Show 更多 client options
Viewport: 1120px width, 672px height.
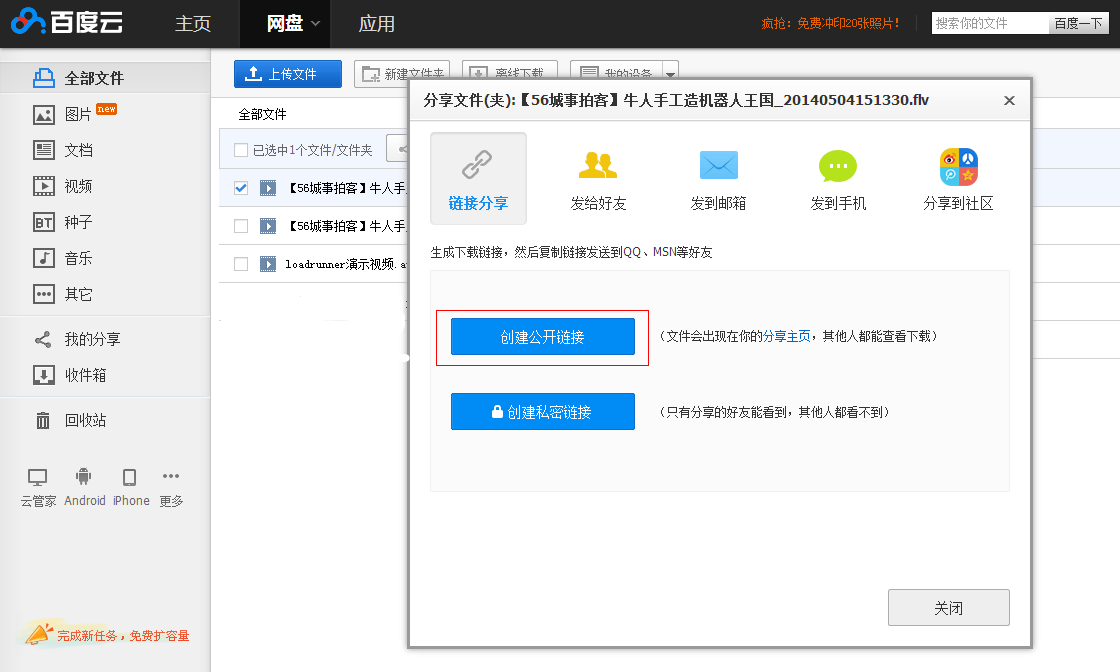coord(171,478)
